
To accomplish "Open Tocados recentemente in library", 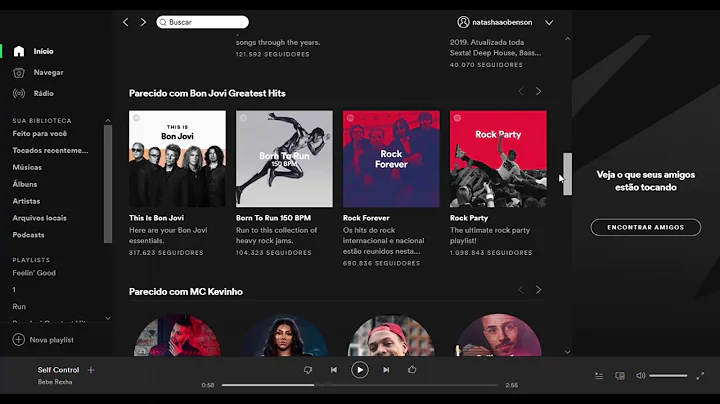I will (50, 151).
